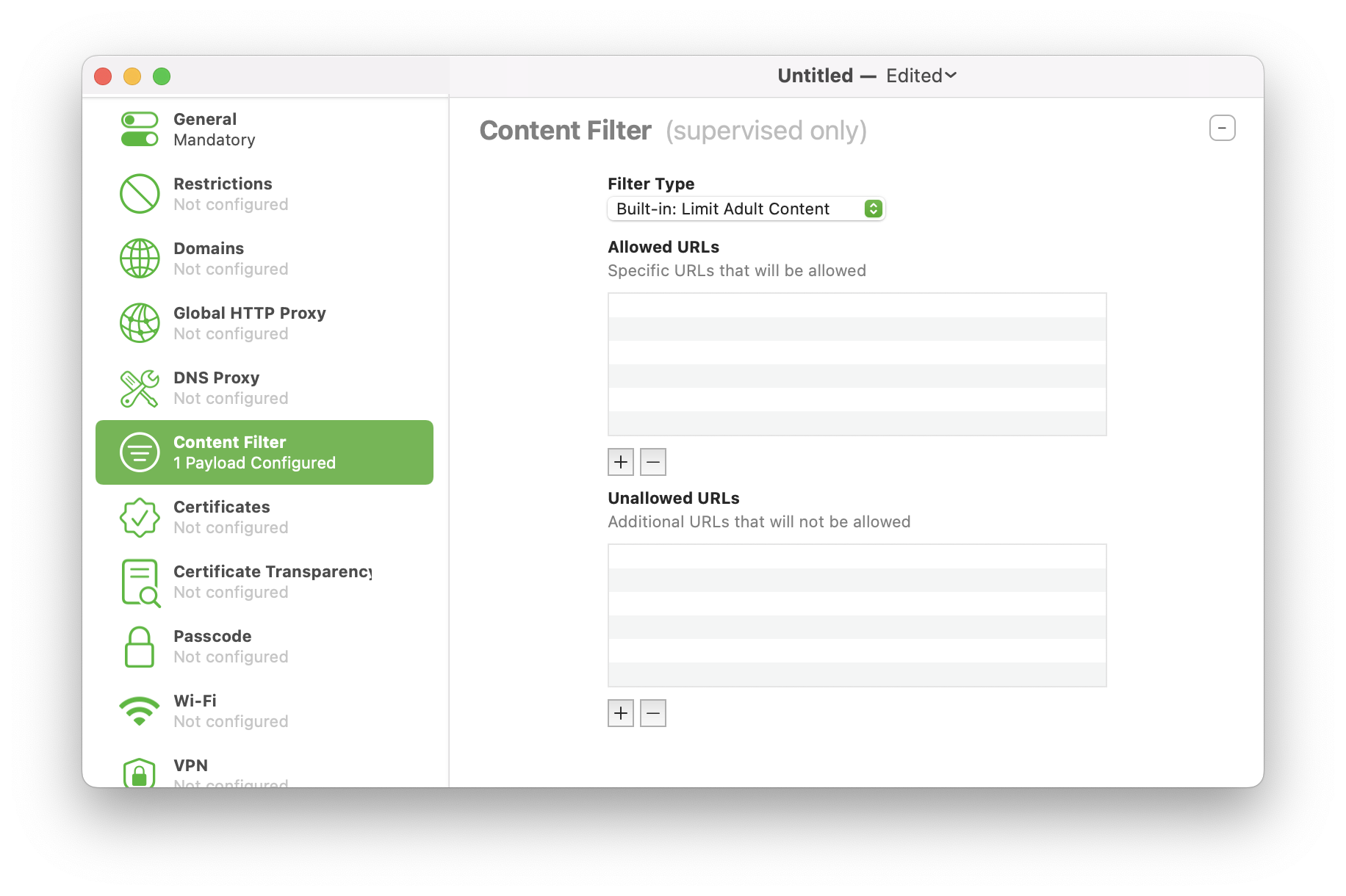
Task: Open the General Mandatory payload
Action: (x=264, y=129)
